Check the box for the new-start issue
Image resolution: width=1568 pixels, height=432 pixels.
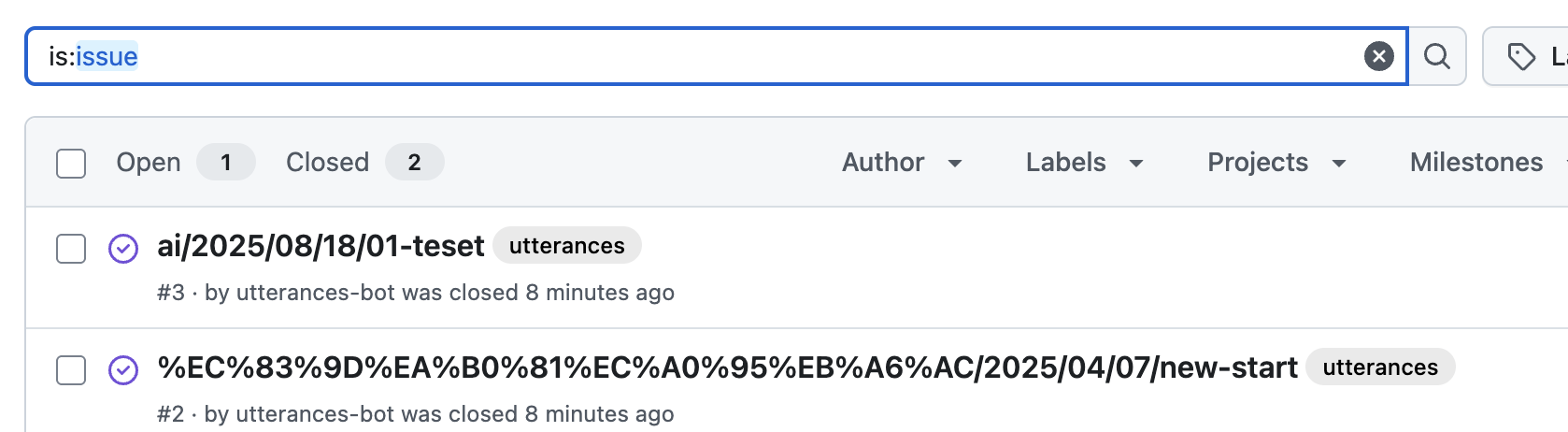(x=71, y=370)
